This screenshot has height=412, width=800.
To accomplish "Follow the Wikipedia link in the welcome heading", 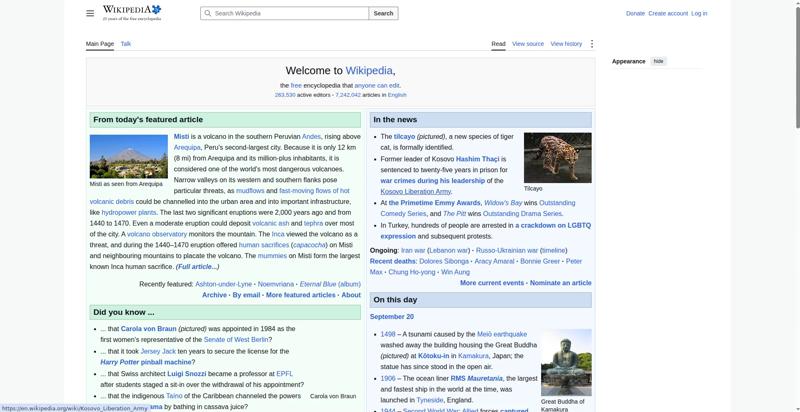I will point(369,71).
